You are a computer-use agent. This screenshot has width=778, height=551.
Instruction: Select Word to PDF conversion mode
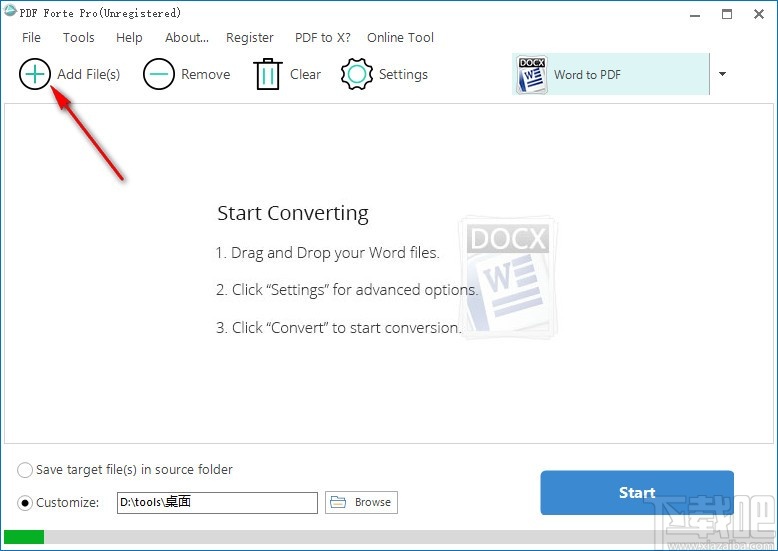[x=611, y=74]
